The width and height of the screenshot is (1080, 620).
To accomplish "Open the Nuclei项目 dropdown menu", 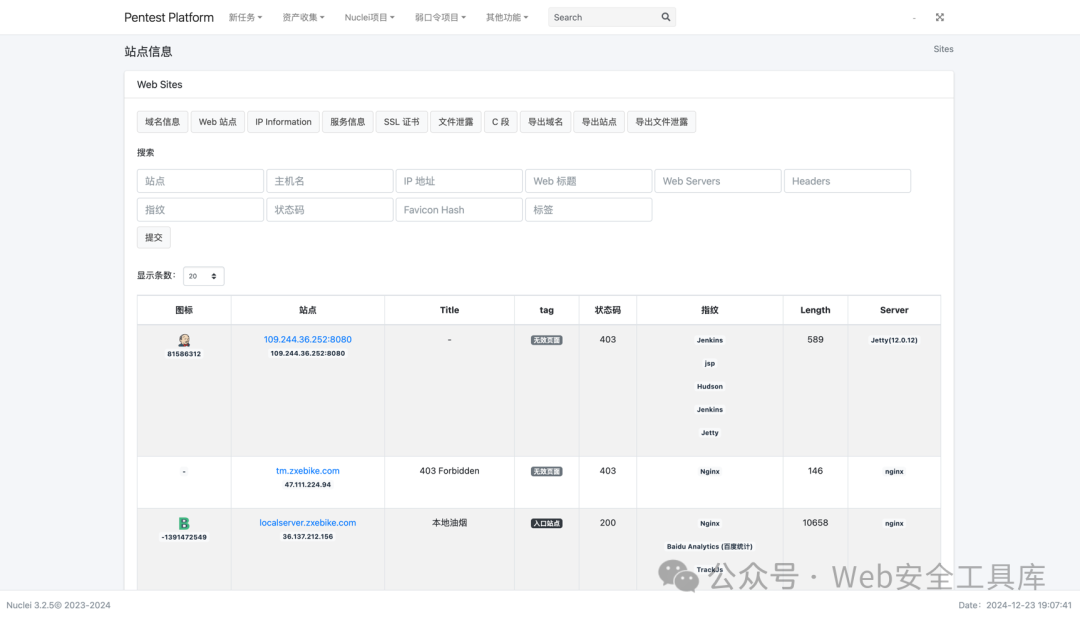I will pos(369,17).
